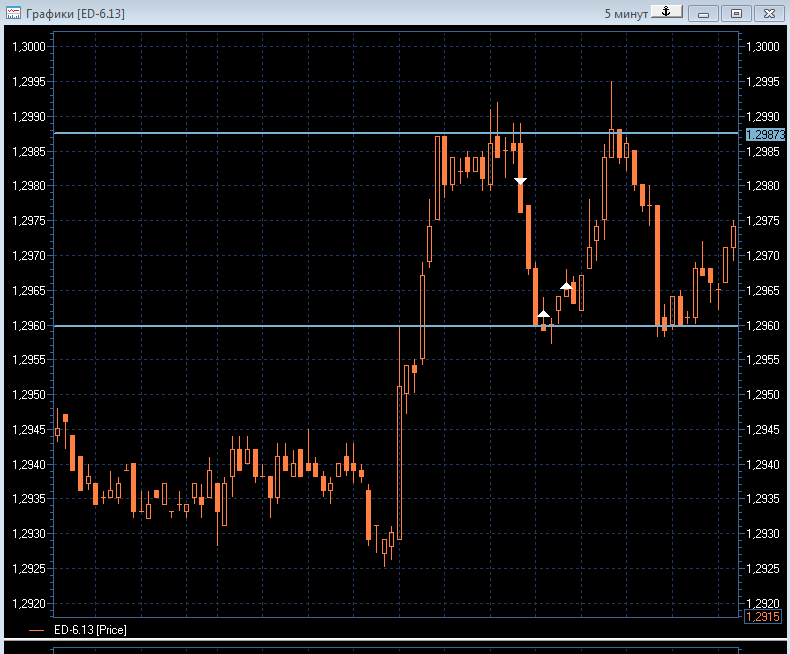The height and width of the screenshot is (654, 790).
Task: Click the left axis label 1,2950
Action: click(29, 395)
